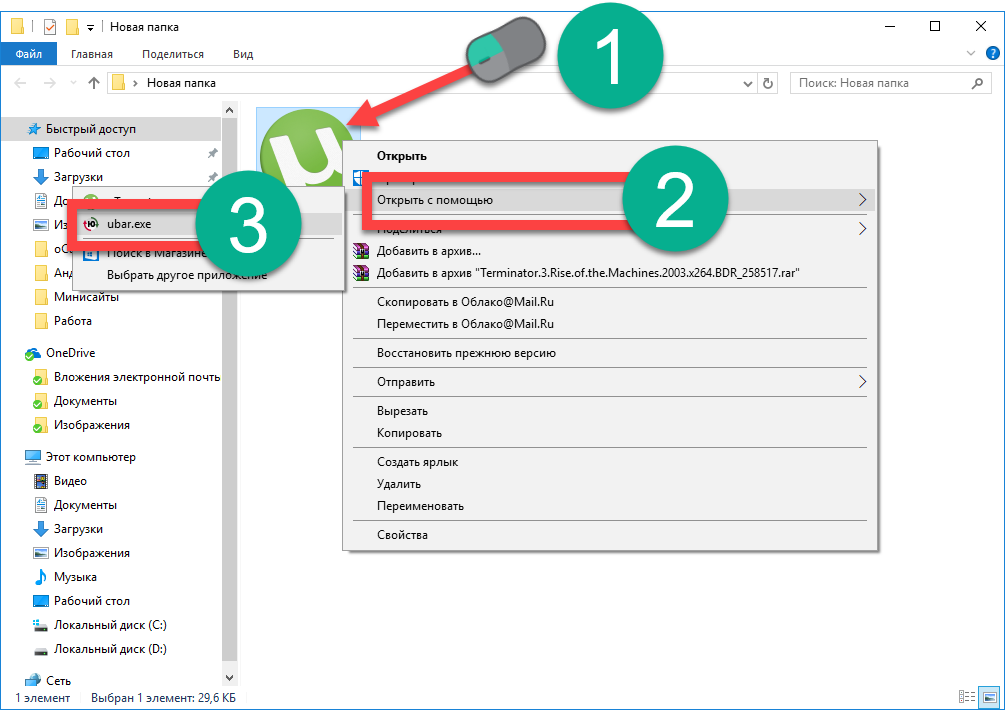Open Рабочий стол under Этот компьютер

(x=92, y=601)
